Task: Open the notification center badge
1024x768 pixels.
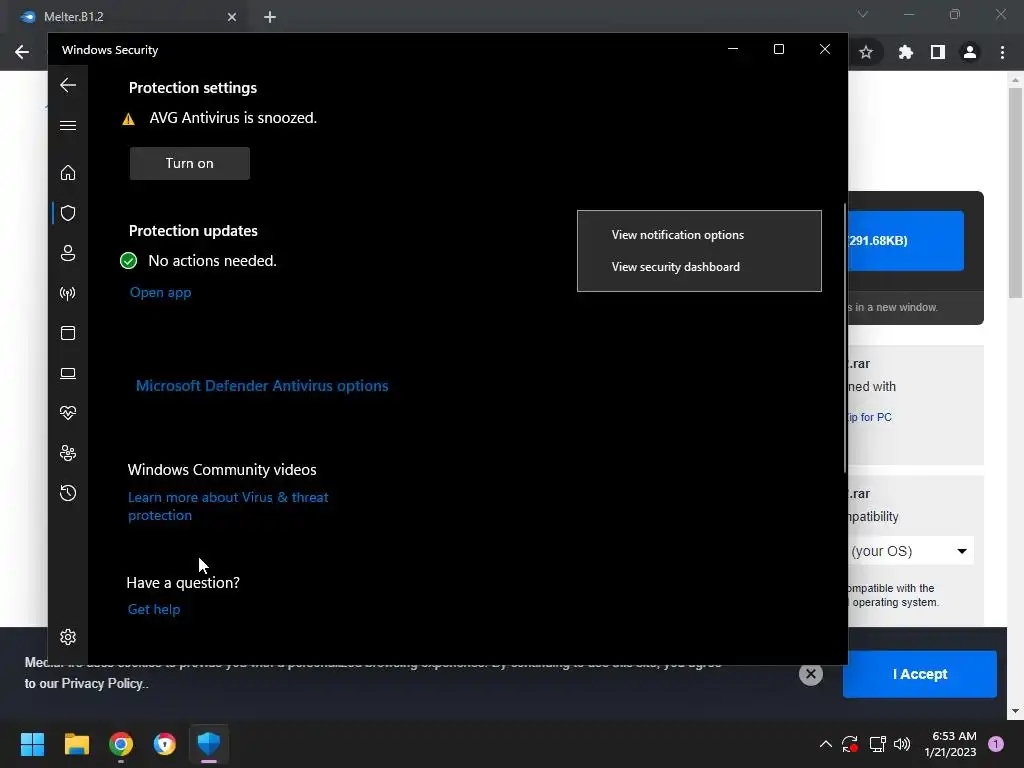Action: [996, 744]
